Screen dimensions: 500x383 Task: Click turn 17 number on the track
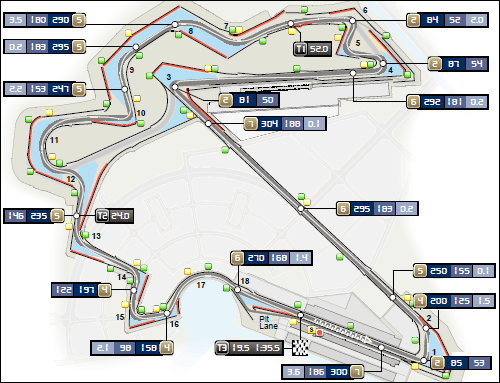pyautogui.click(x=201, y=285)
